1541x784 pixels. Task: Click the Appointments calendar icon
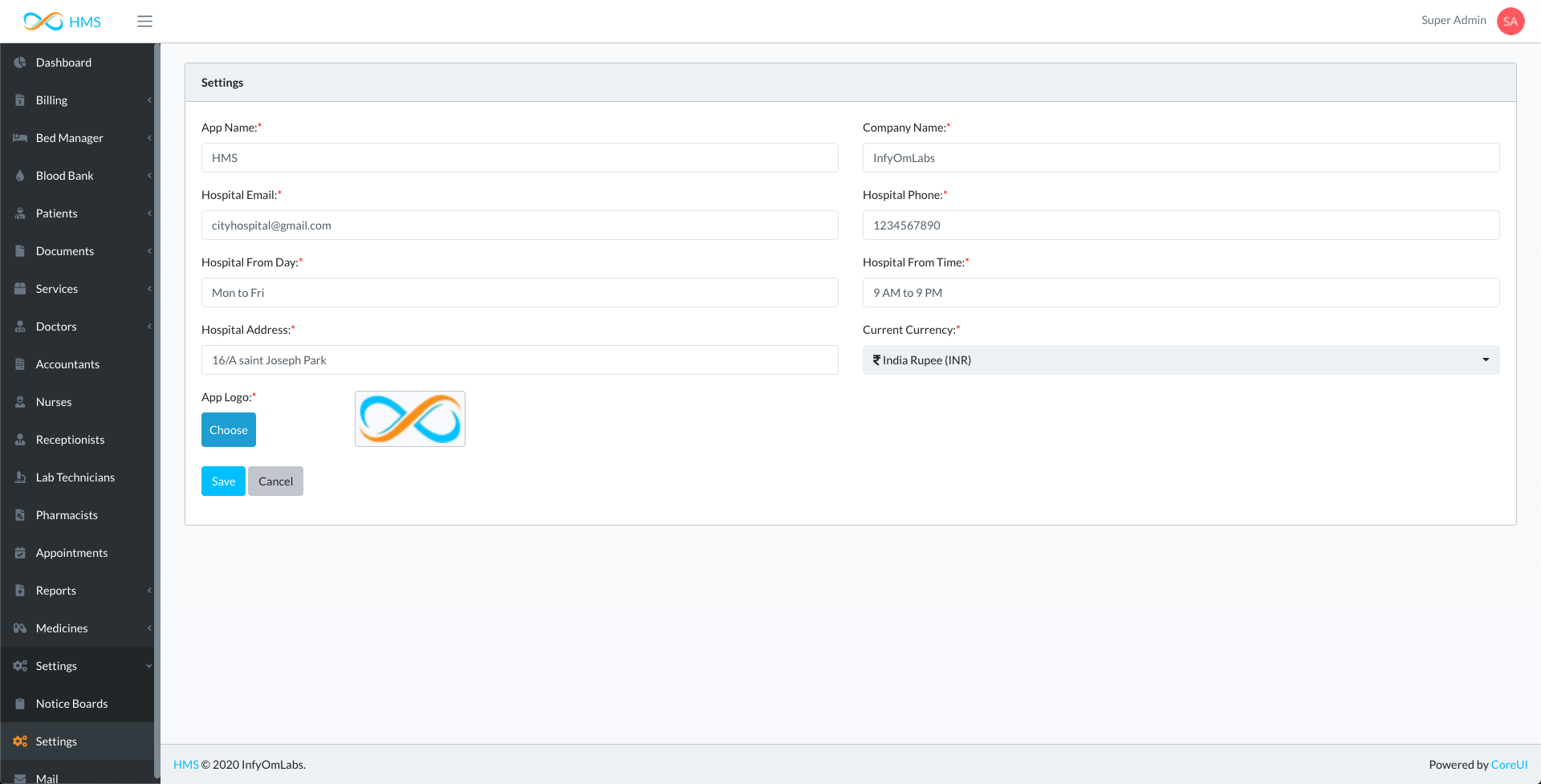click(x=20, y=553)
